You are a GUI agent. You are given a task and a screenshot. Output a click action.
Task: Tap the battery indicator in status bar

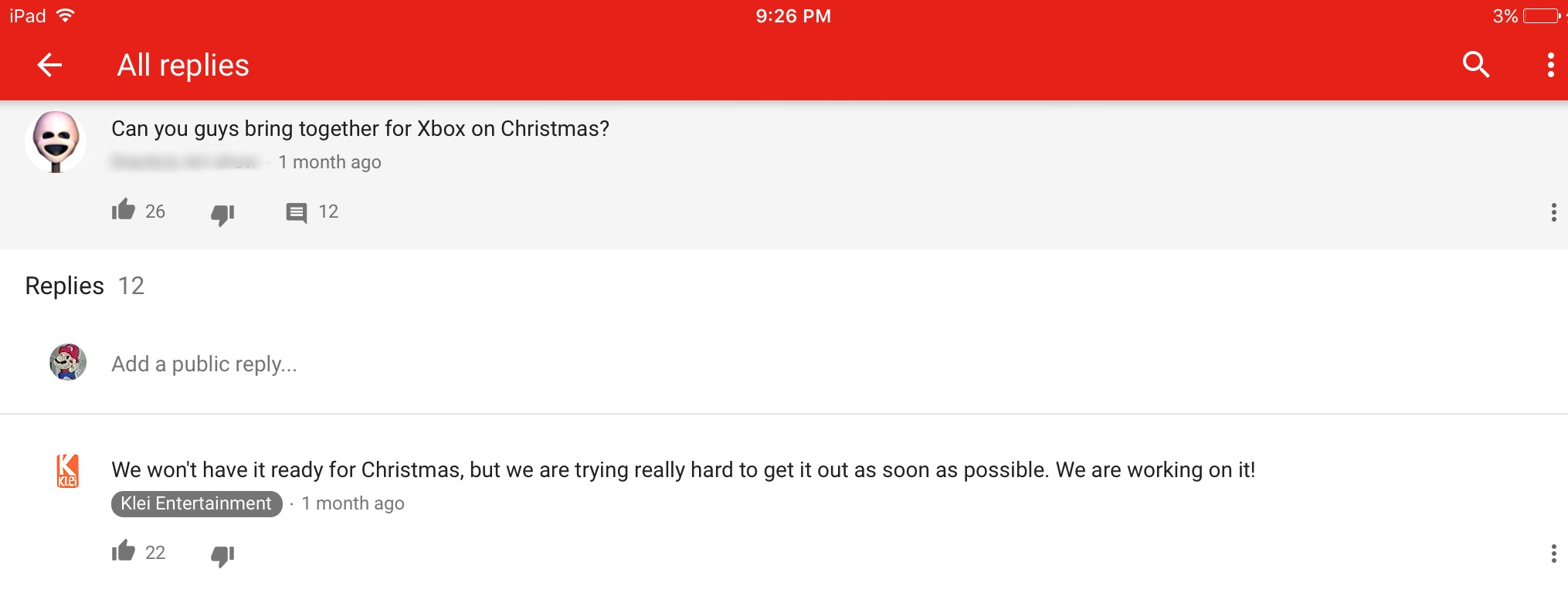1541,16
